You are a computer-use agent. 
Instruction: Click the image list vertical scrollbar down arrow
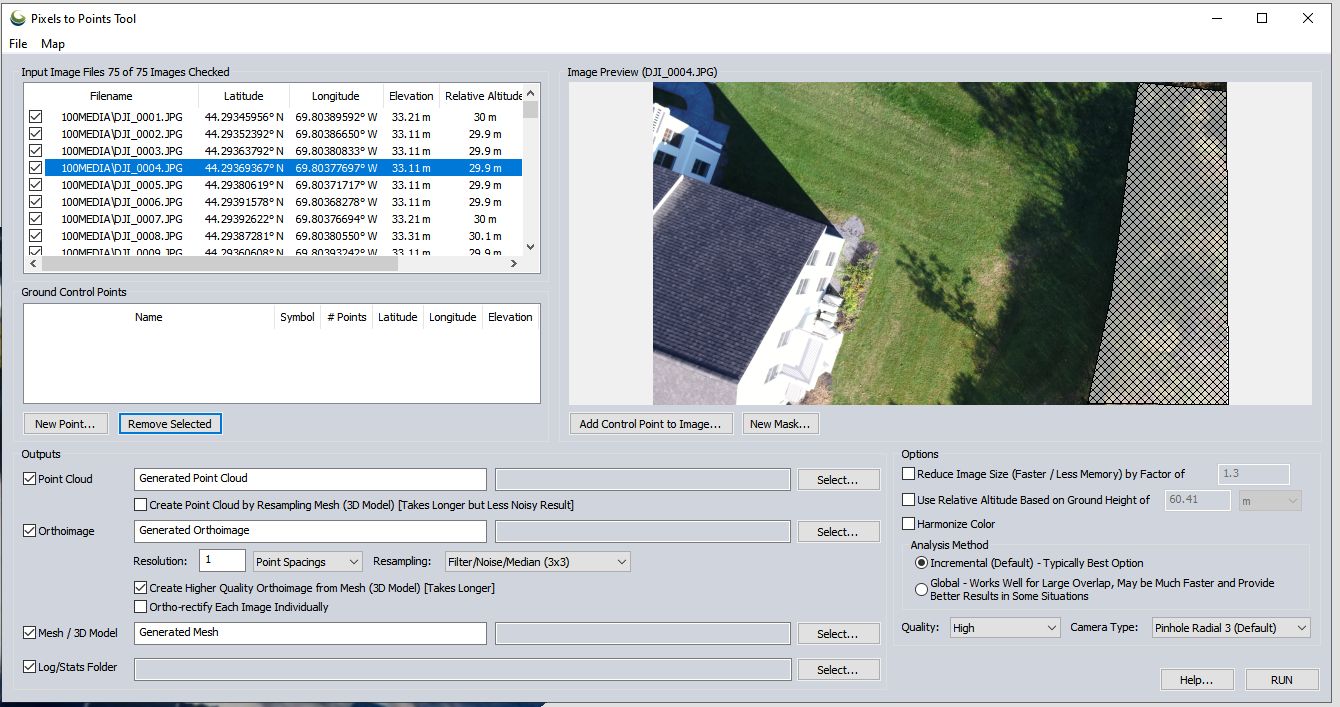(531, 247)
